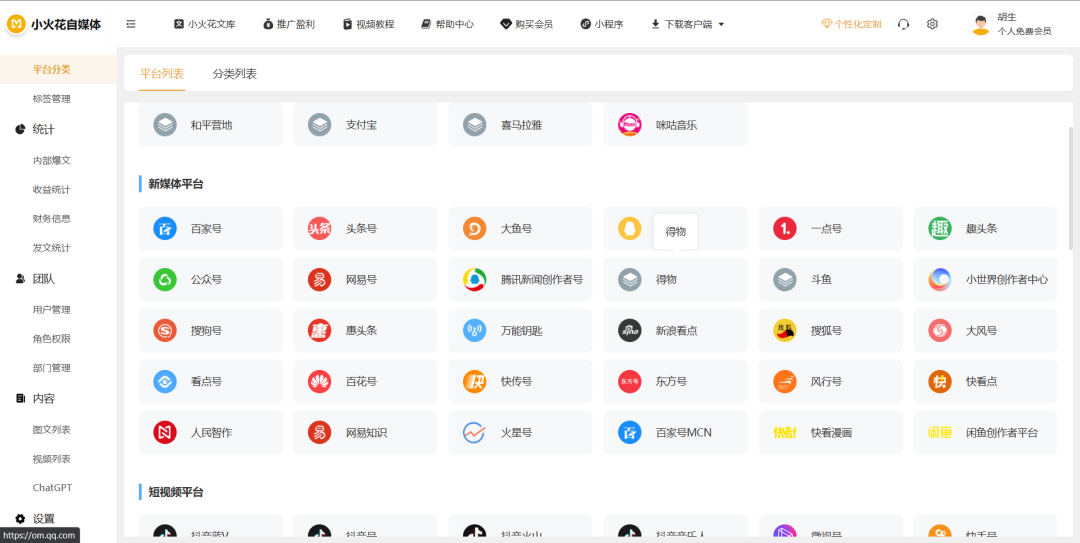Select the 喜马拉雅 platform card
Viewport: 1080px width, 543px height.
click(520, 125)
